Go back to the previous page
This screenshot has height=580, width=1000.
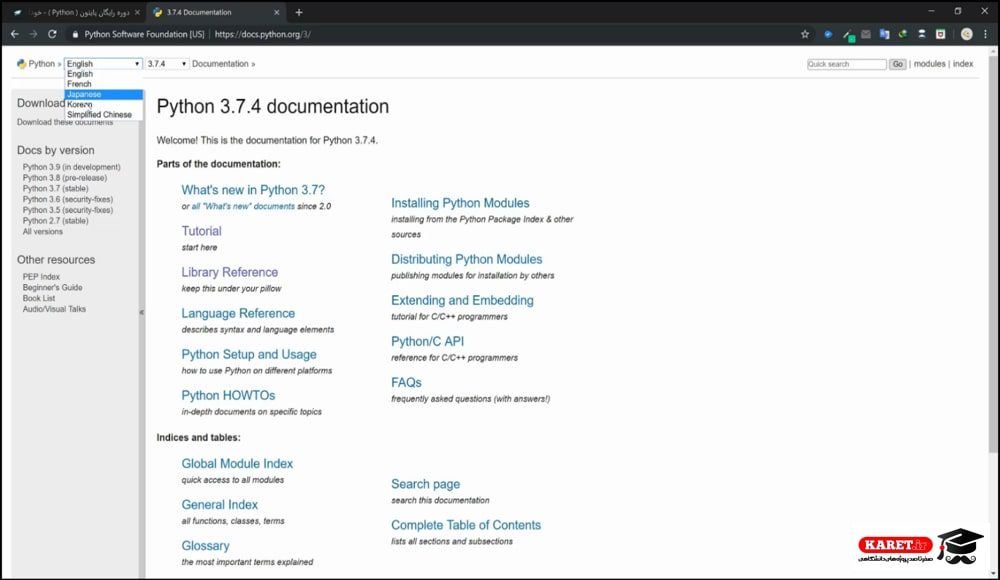(15, 34)
